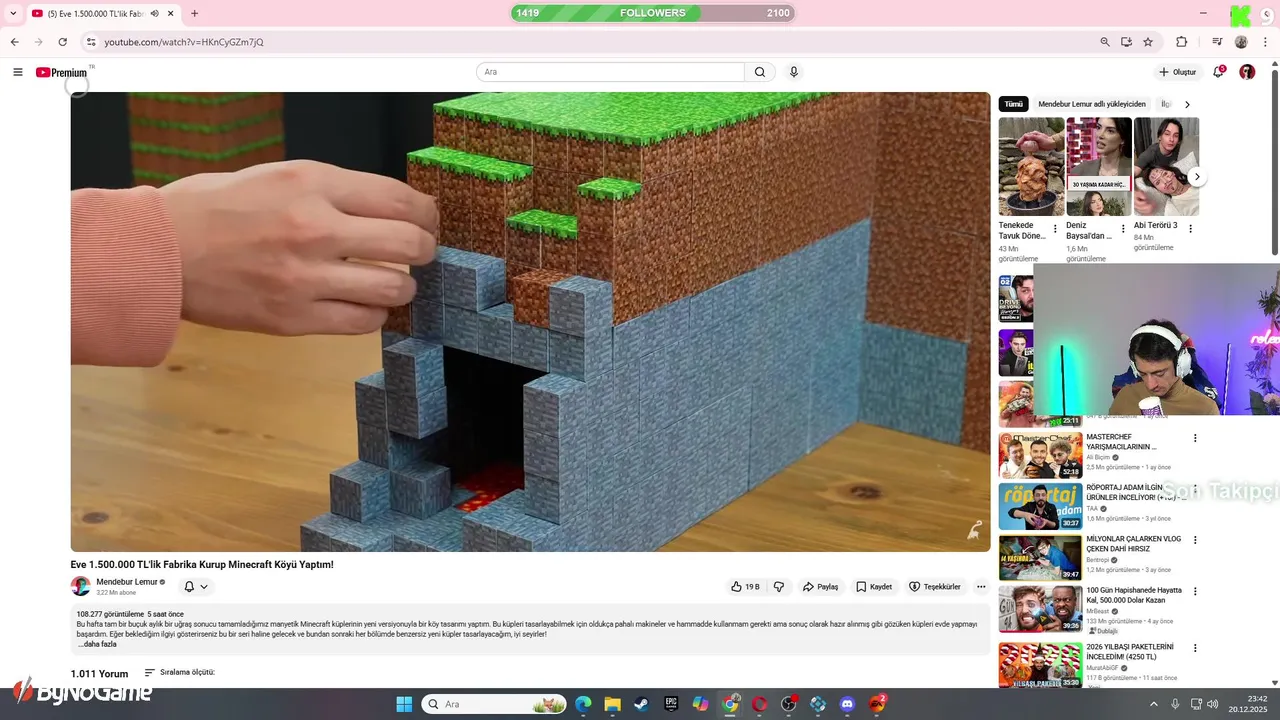Open Mendebur Lemur channel avatar

[80, 586]
